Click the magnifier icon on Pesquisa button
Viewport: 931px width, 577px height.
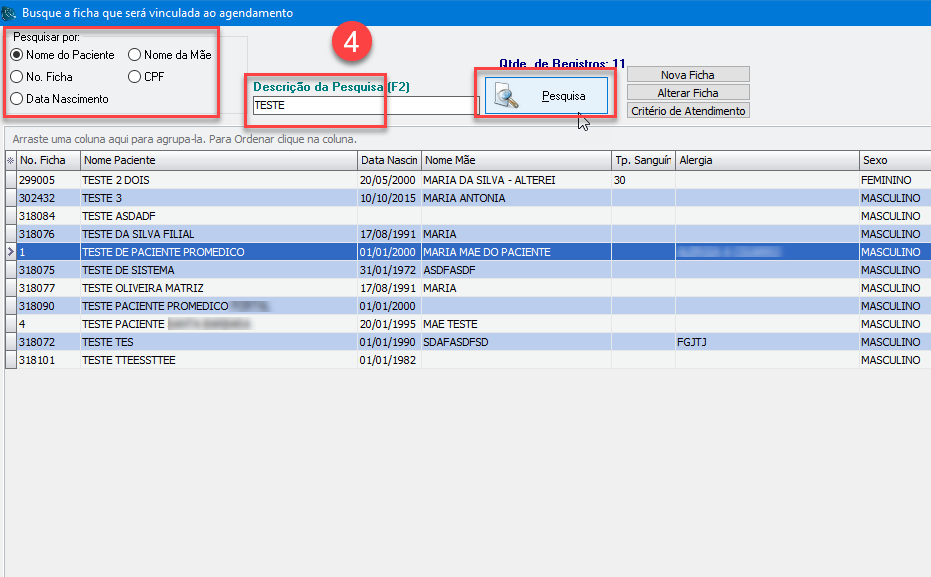[507, 96]
